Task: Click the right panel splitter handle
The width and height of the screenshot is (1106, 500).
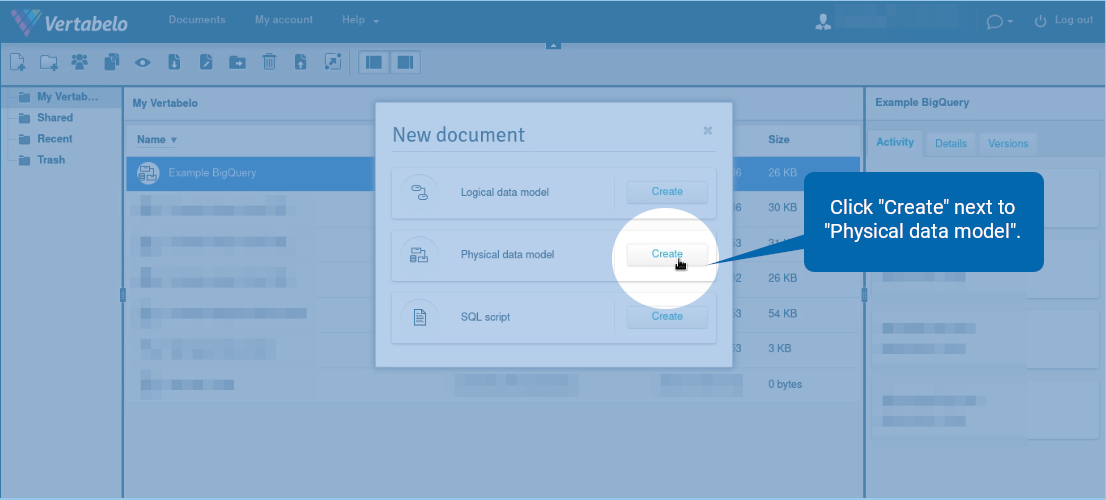Action: tap(864, 295)
